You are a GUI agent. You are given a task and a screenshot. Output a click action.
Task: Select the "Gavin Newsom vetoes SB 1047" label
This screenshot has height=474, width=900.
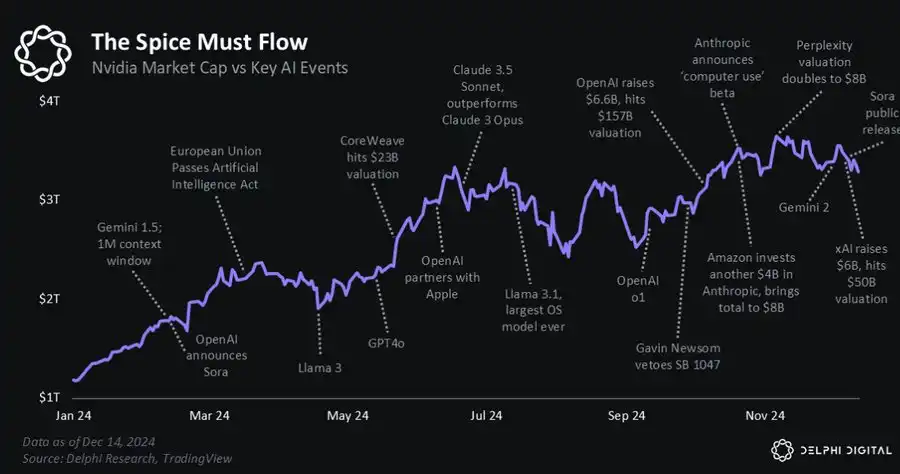pos(679,356)
